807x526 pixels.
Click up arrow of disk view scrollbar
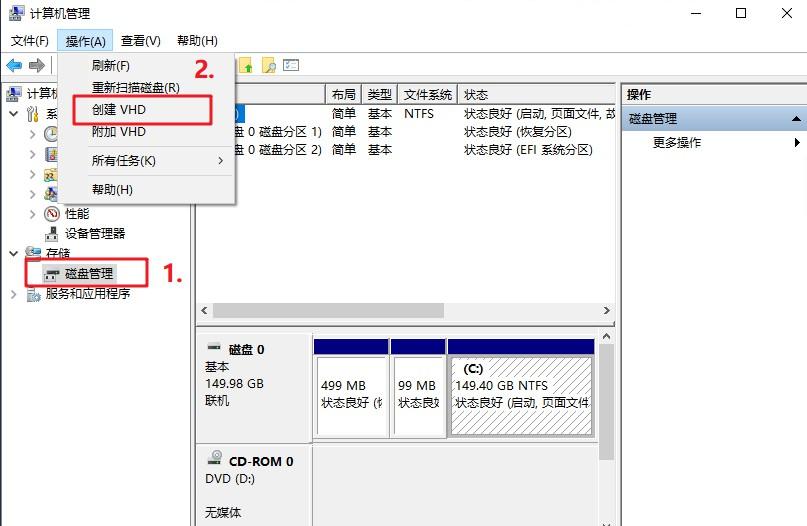[606, 337]
